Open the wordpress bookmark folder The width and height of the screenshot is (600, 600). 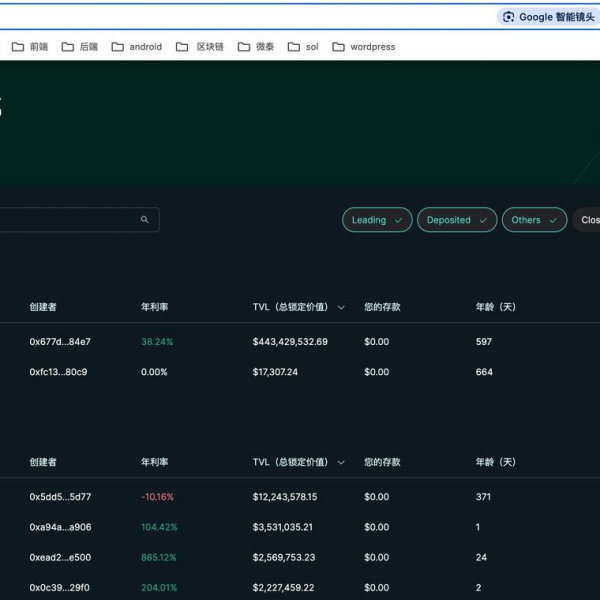(364, 47)
